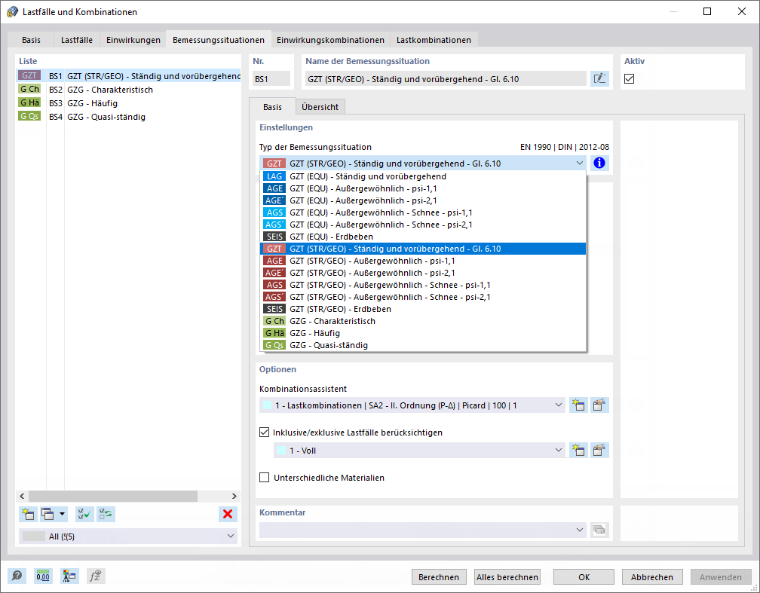Screen dimensions: 760x593
Task: Expand the Kommentar dropdown
Action: click(580, 530)
